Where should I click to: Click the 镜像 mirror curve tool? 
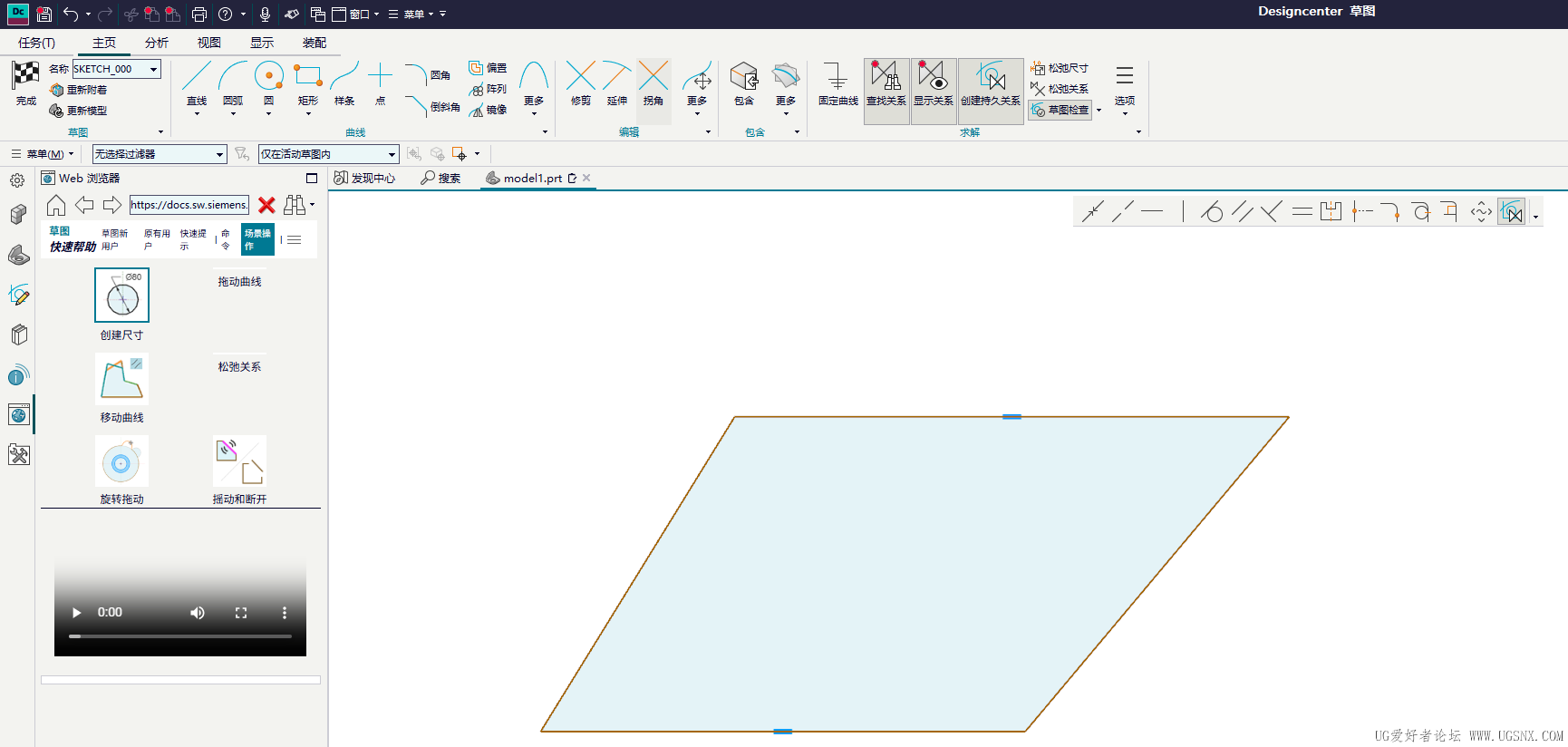(x=488, y=110)
